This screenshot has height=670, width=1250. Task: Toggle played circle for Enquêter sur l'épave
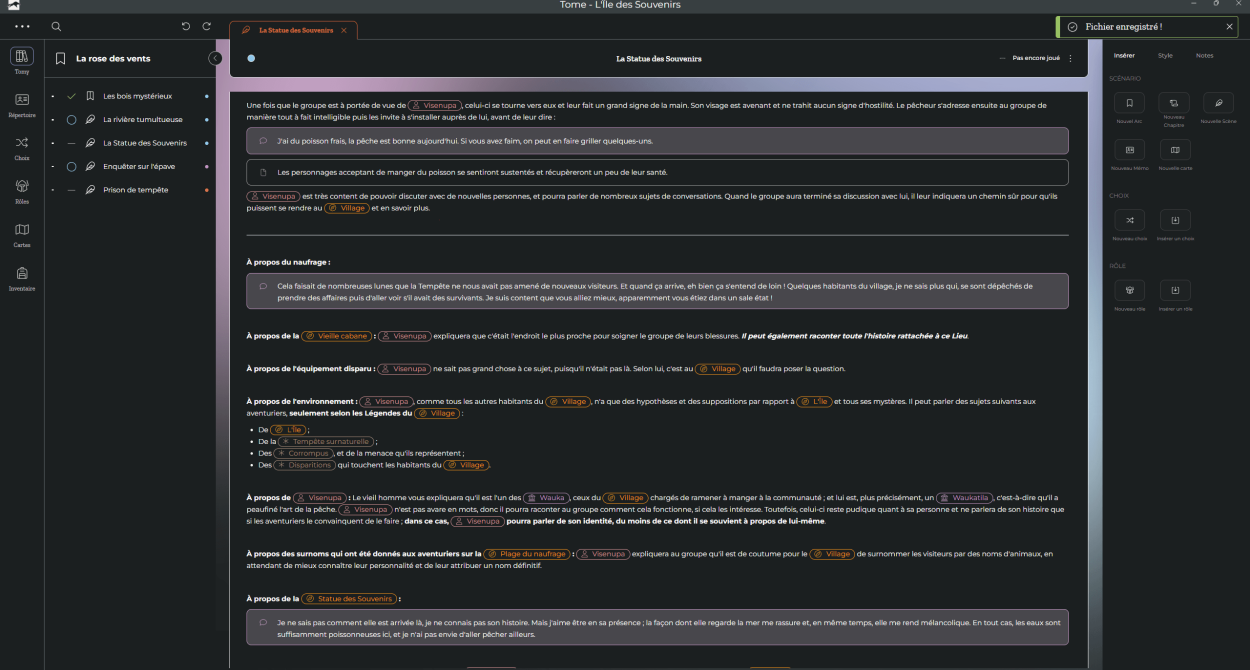tap(71, 167)
